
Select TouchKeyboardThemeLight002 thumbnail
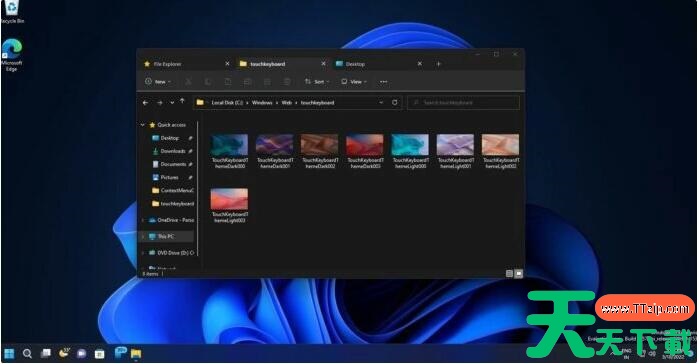coord(500,145)
